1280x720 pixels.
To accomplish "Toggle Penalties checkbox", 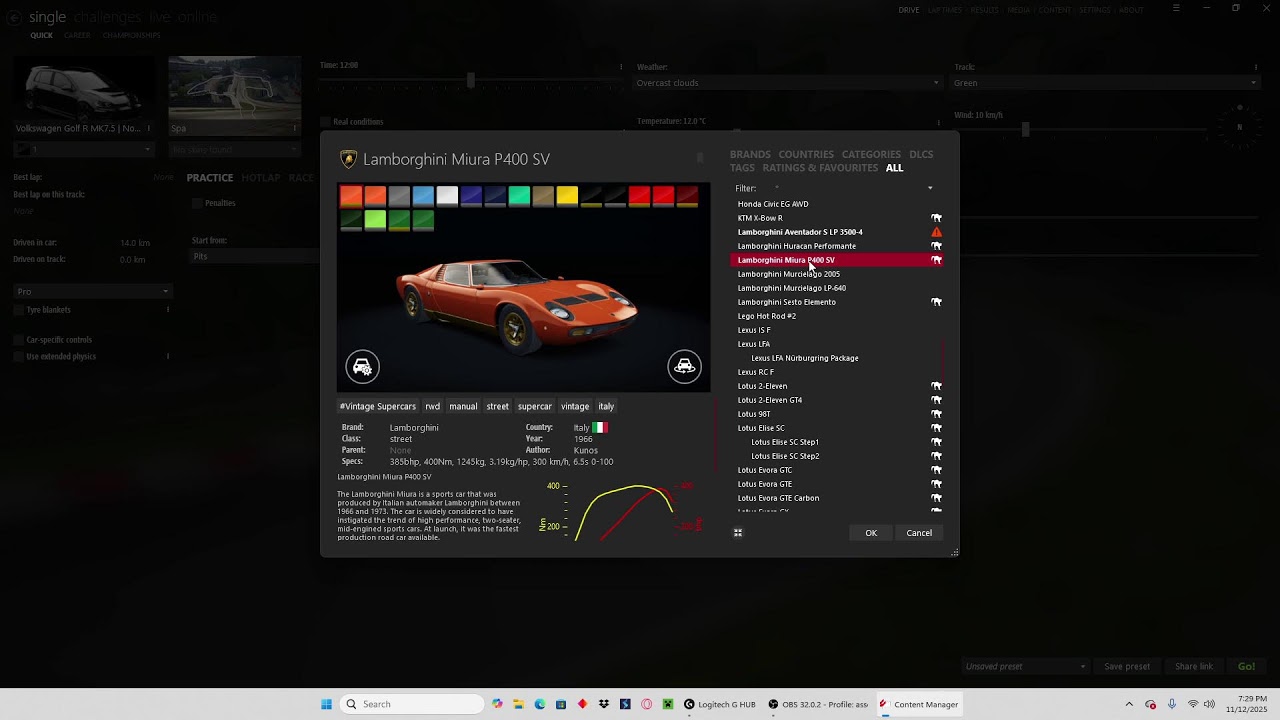I will click(x=198, y=203).
